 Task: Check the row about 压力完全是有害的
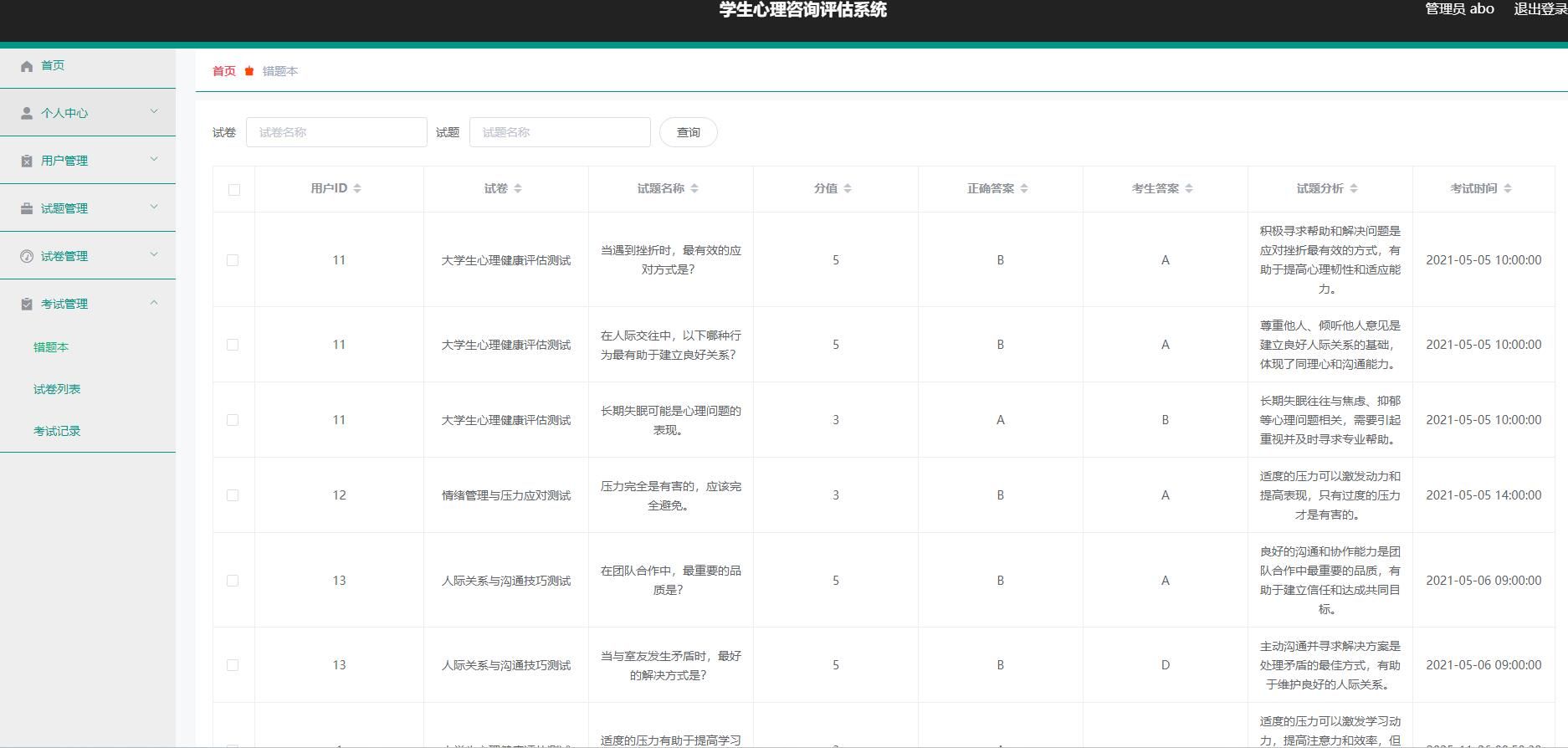tap(233, 495)
